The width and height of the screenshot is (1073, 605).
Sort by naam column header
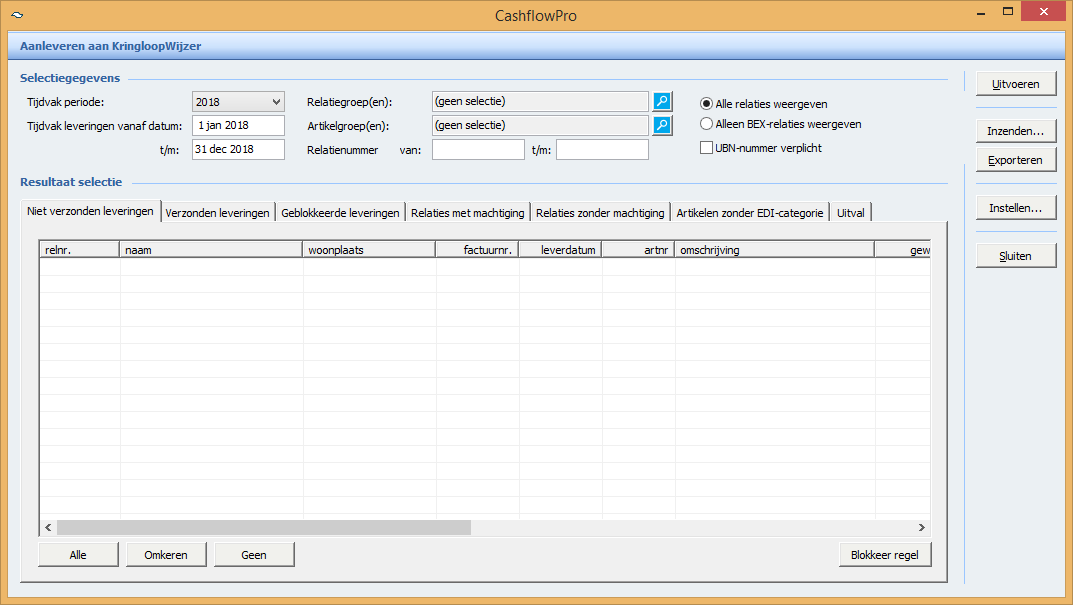pyautogui.click(x=211, y=250)
